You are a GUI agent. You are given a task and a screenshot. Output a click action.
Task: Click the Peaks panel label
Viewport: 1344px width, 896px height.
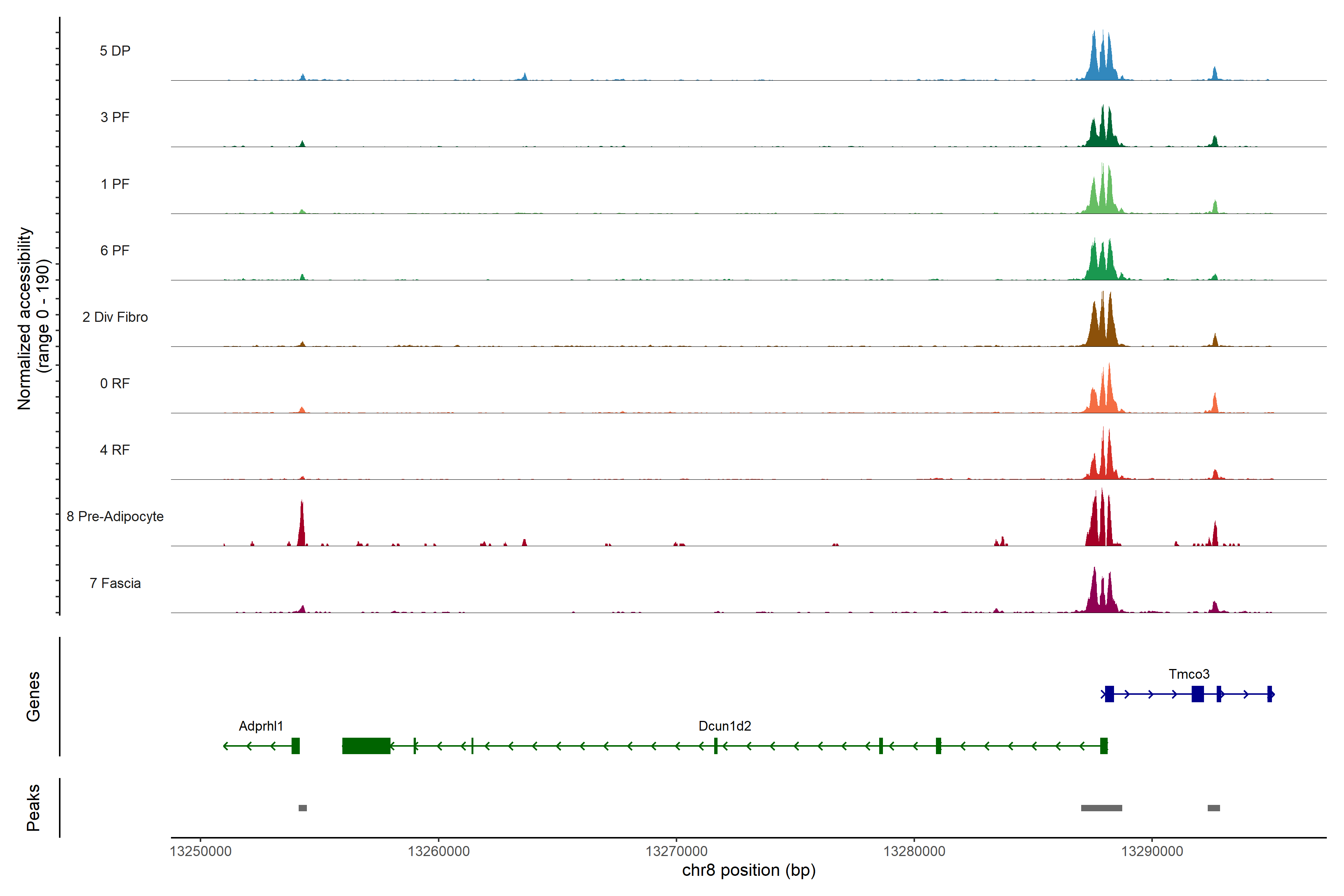[33, 808]
